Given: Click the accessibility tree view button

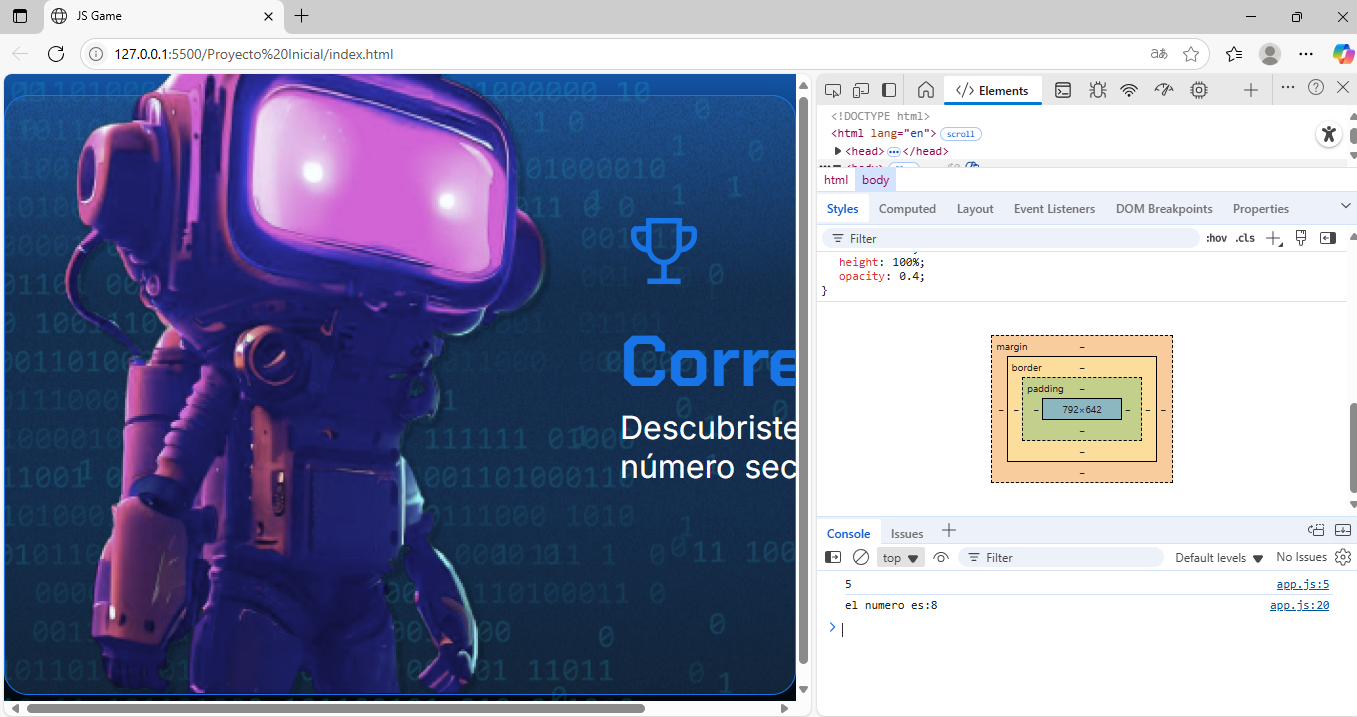Looking at the screenshot, I should pos(1328,135).
